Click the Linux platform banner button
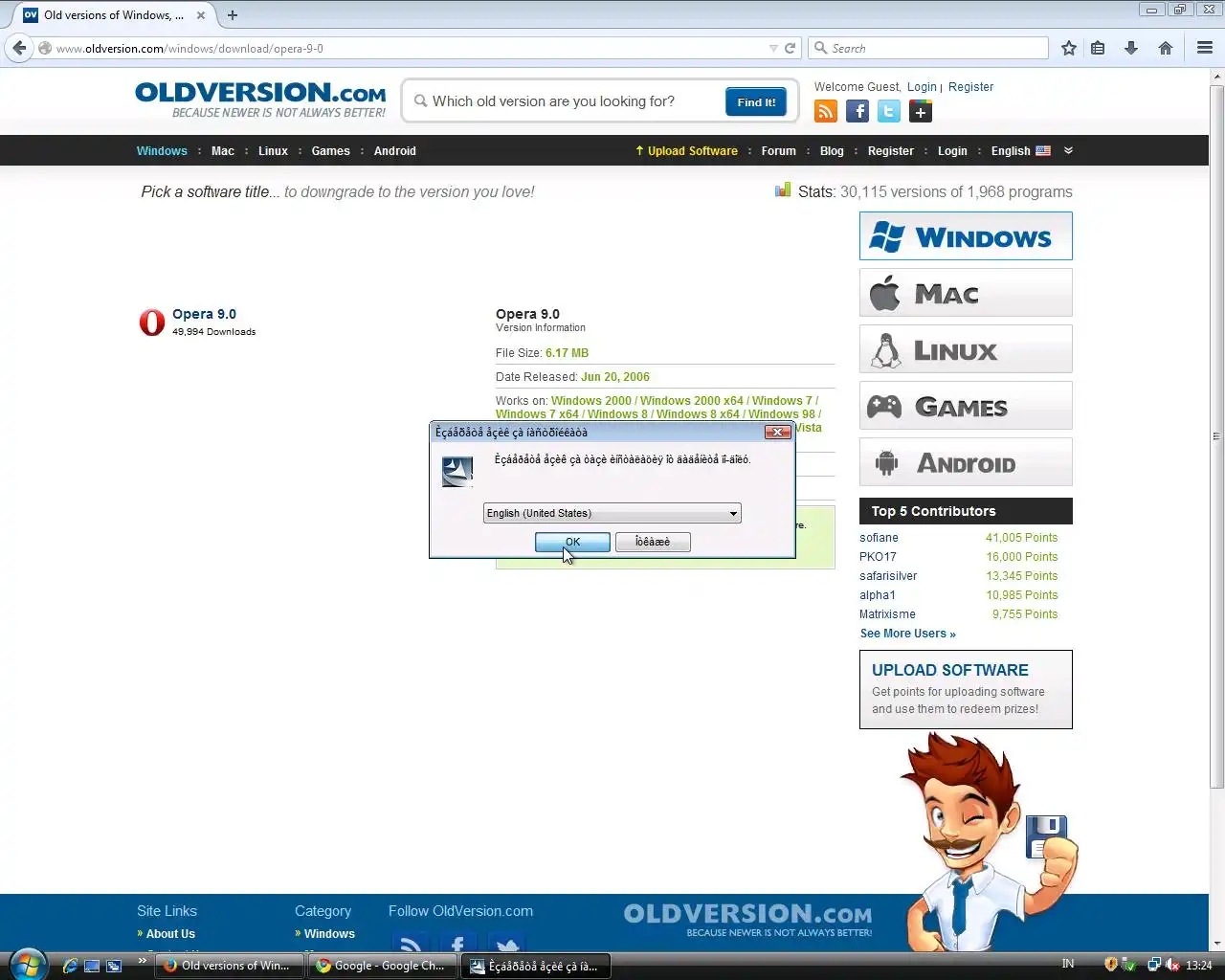Viewport: 1225px width, 980px height. click(966, 349)
